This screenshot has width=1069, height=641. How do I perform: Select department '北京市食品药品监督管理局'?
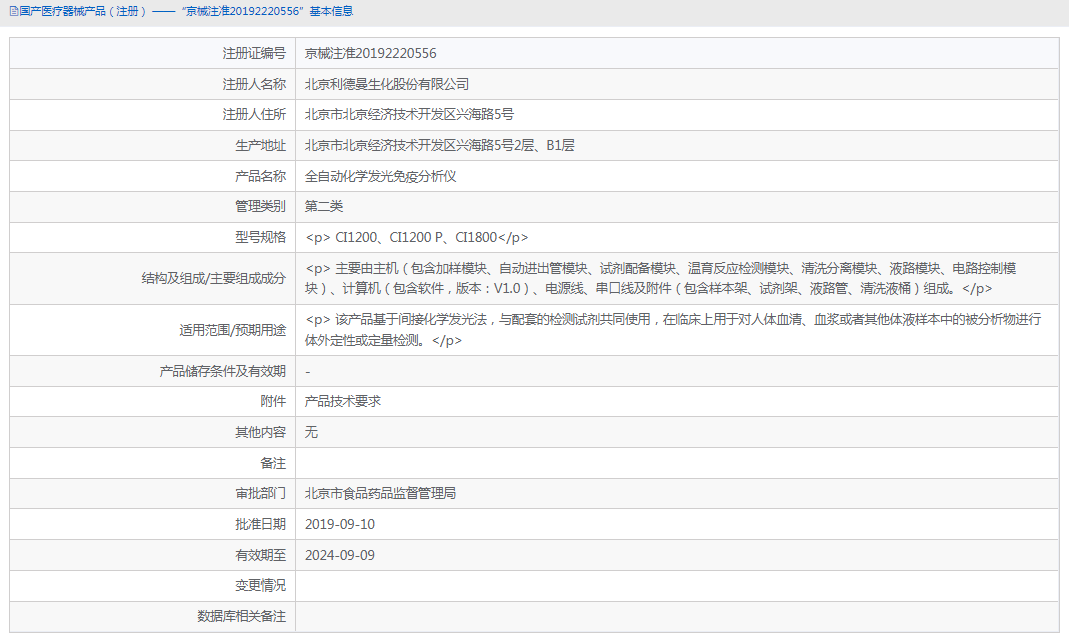[380, 493]
